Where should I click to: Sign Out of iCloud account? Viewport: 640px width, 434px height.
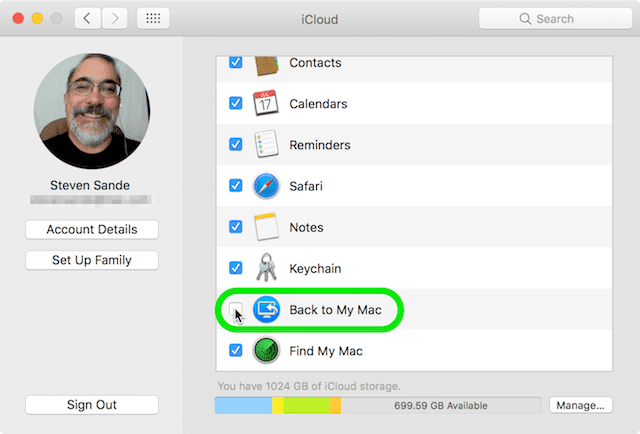[x=91, y=405]
